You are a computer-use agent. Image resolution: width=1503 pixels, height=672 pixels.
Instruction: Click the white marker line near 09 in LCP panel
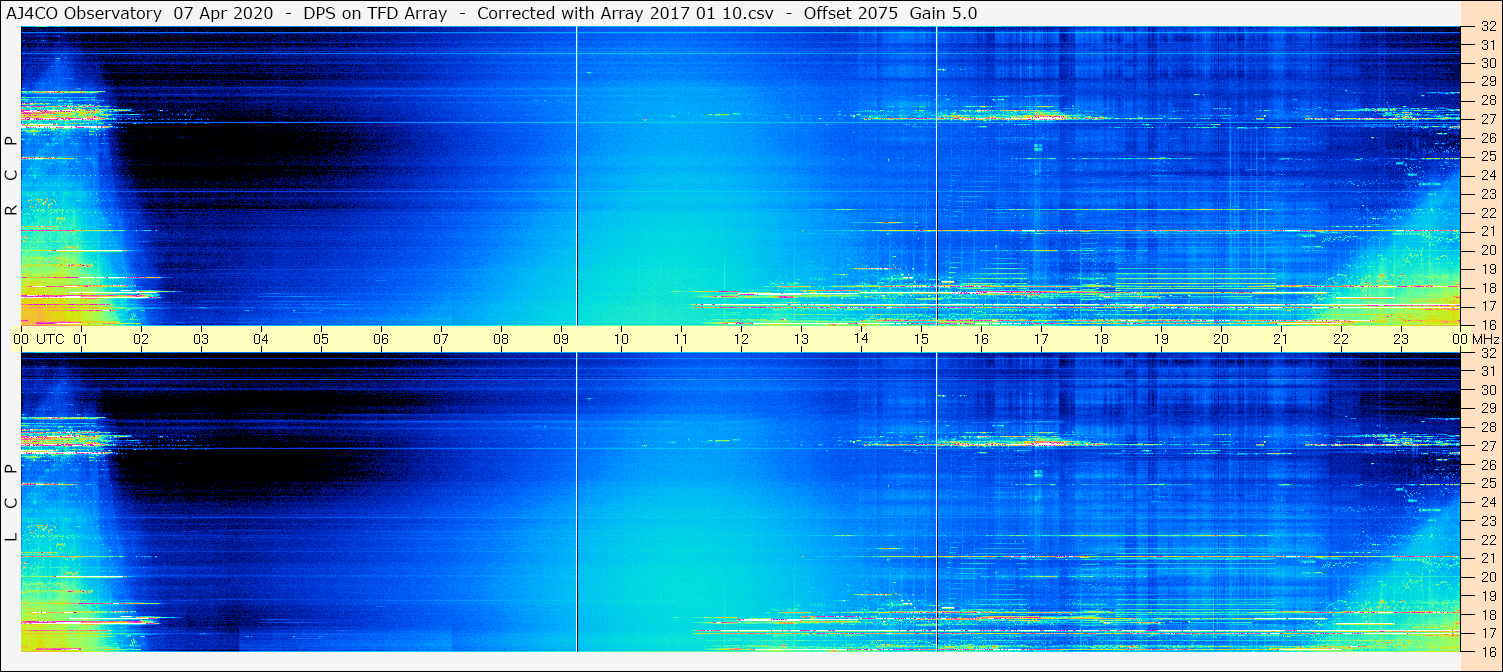coord(577,503)
